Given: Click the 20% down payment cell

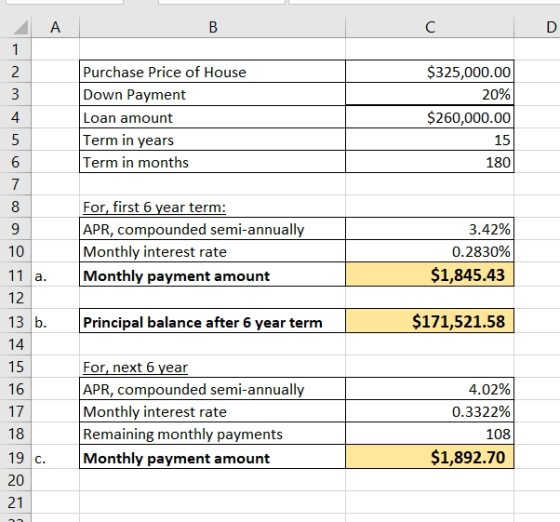Looking at the screenshot, I should pyautogui.click(x=430, y=94).
